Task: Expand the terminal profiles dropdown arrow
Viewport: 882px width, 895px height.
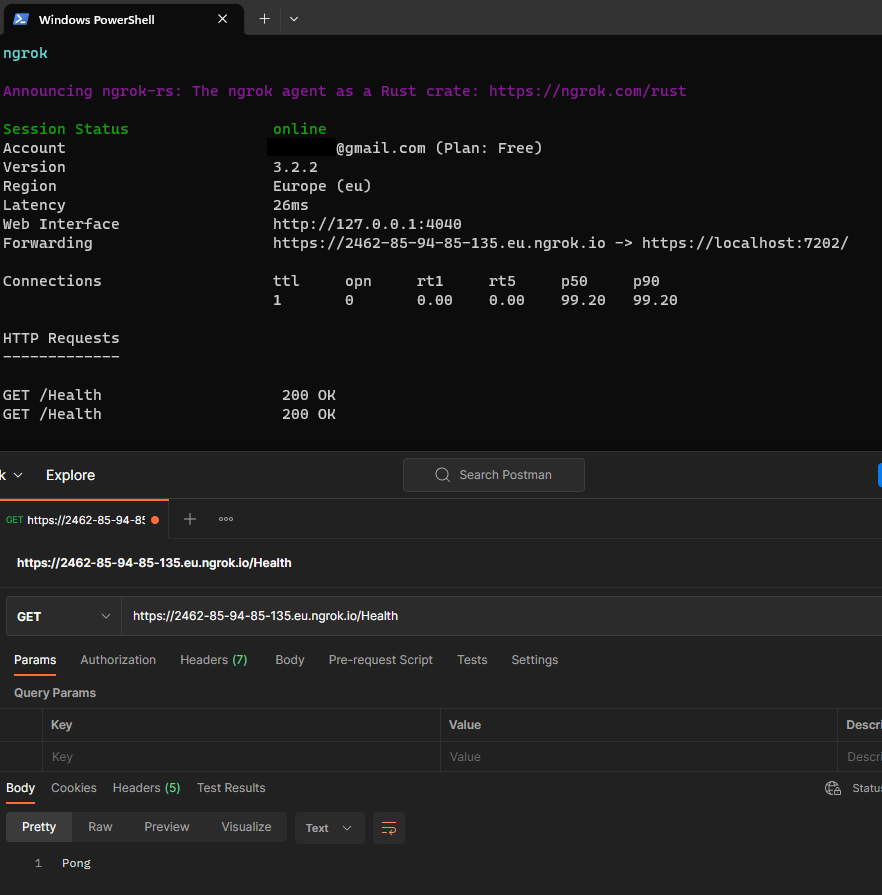Action: coord(294,19)
